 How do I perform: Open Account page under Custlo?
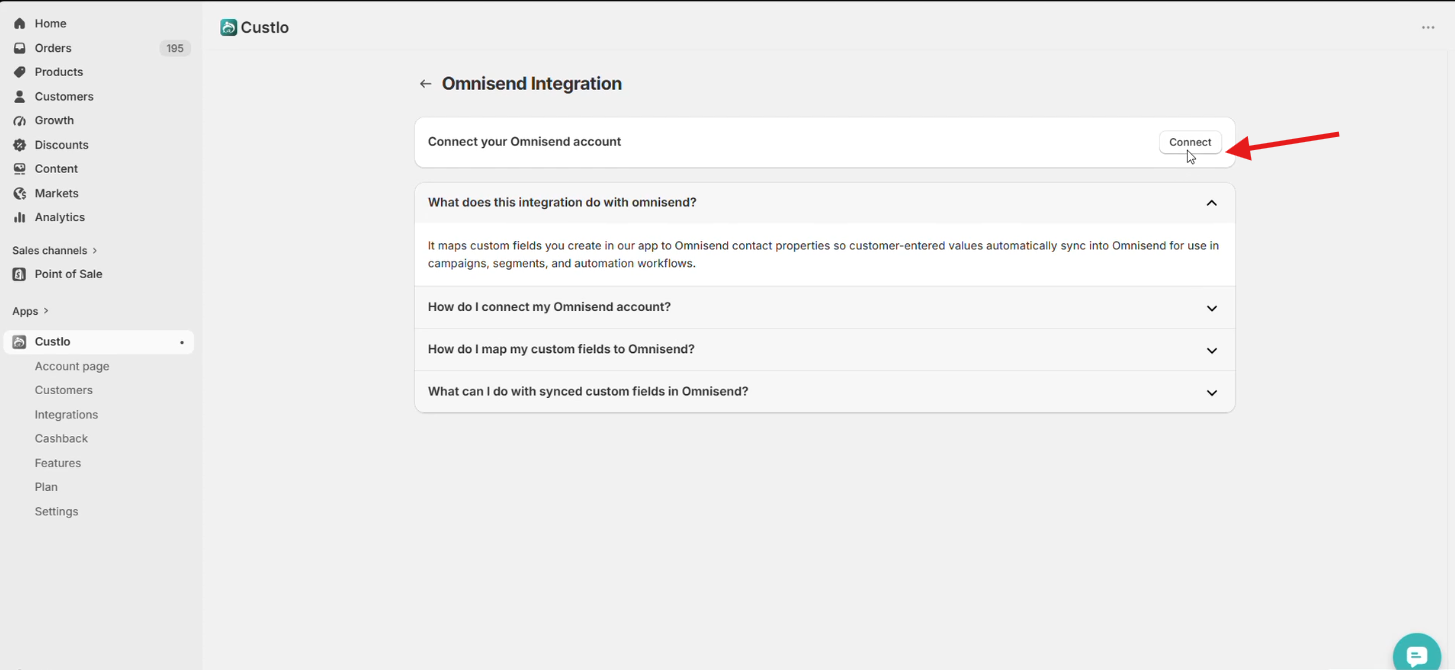72,366
